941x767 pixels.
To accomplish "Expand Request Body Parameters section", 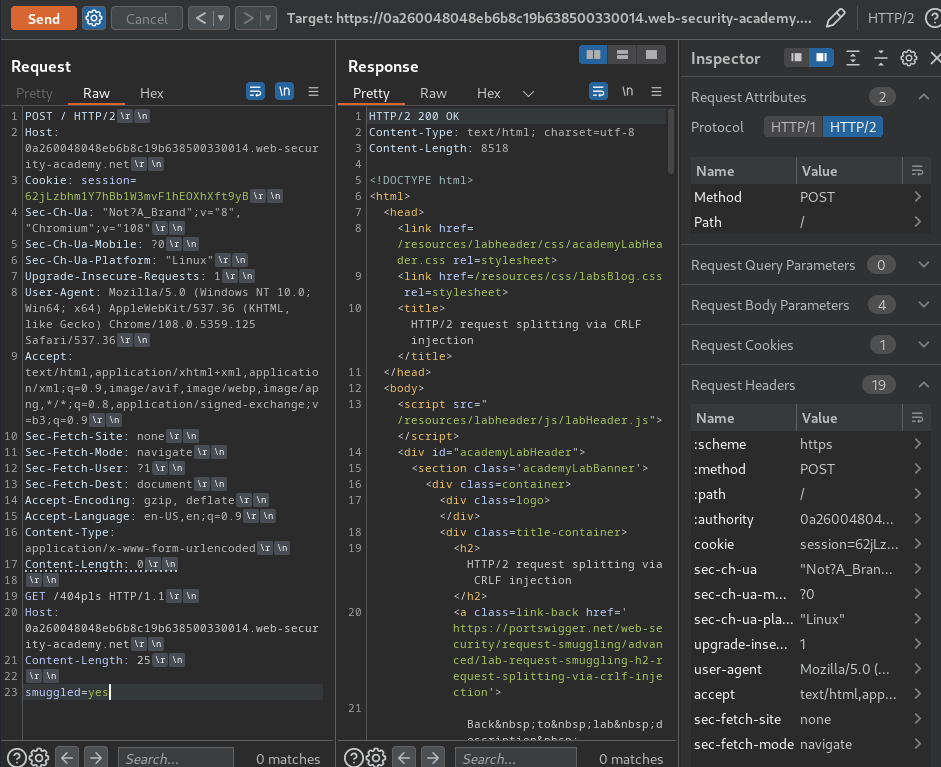I will click(924, 305).
